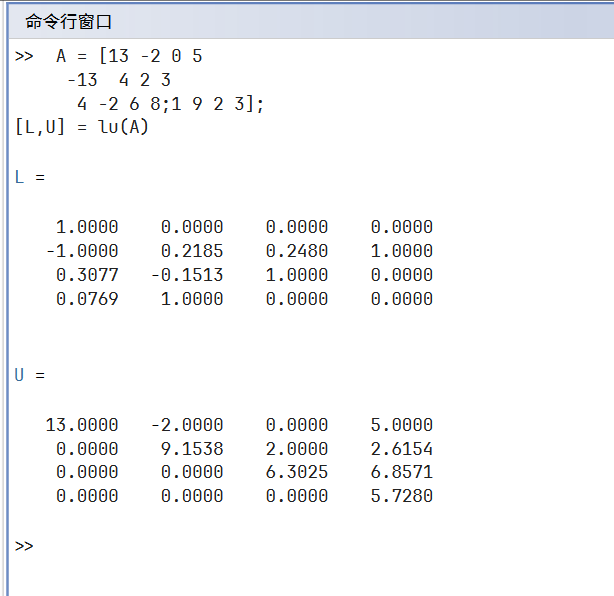This screenshot has height=596, width=614.
Task: Click the value -0.1513 in matrix L
Action: [187, 275]
